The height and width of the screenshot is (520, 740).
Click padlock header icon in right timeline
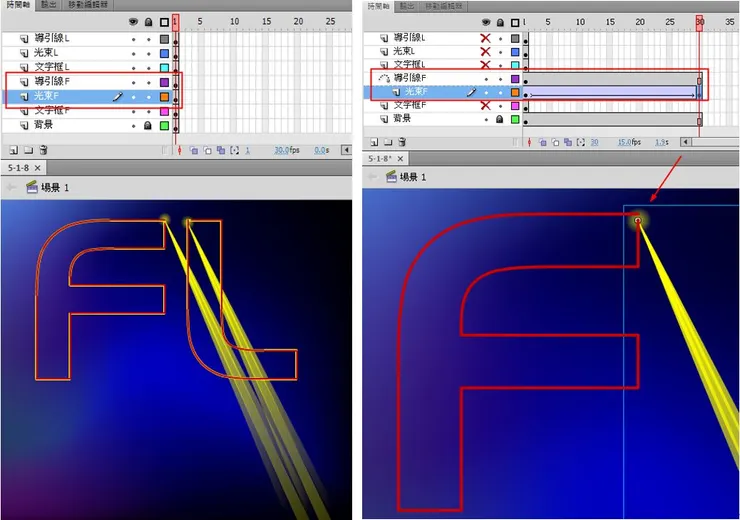tap(500, 22)
